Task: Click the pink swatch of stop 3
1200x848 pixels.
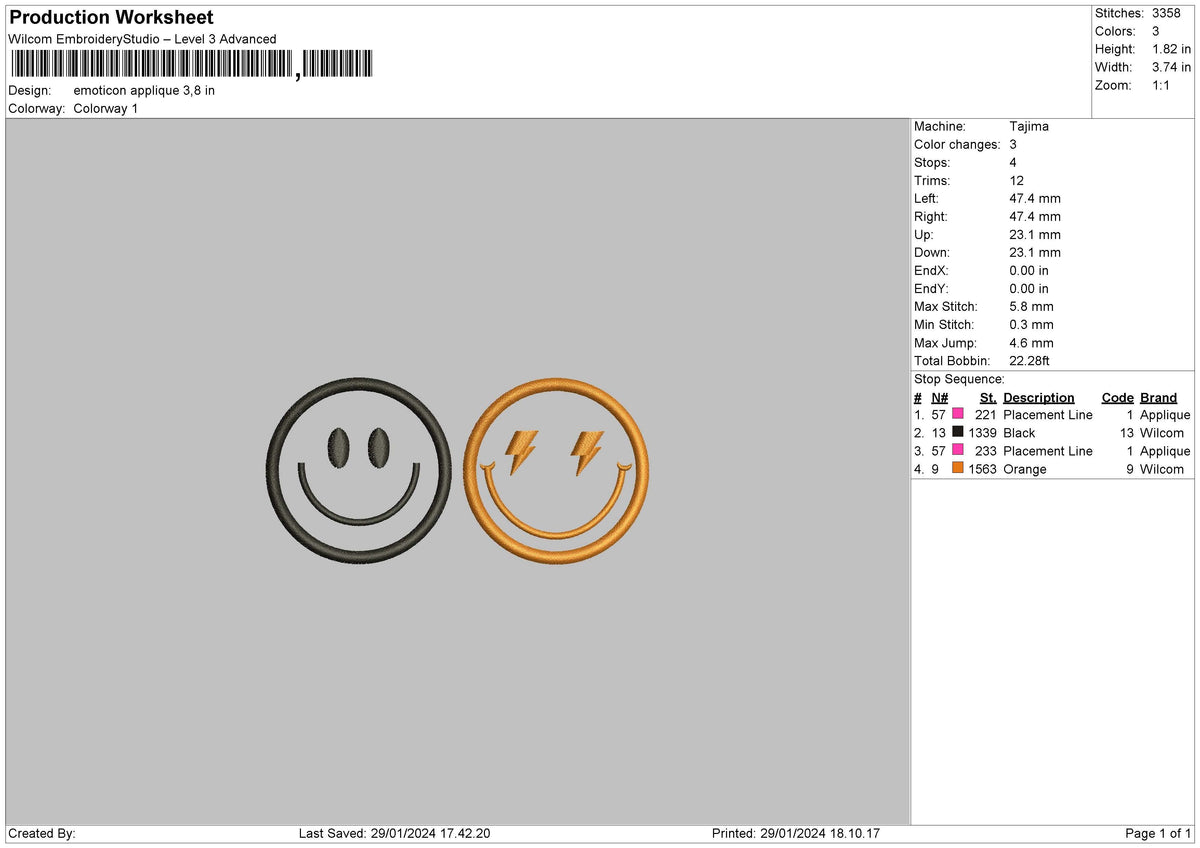Action: click(958, 450)
